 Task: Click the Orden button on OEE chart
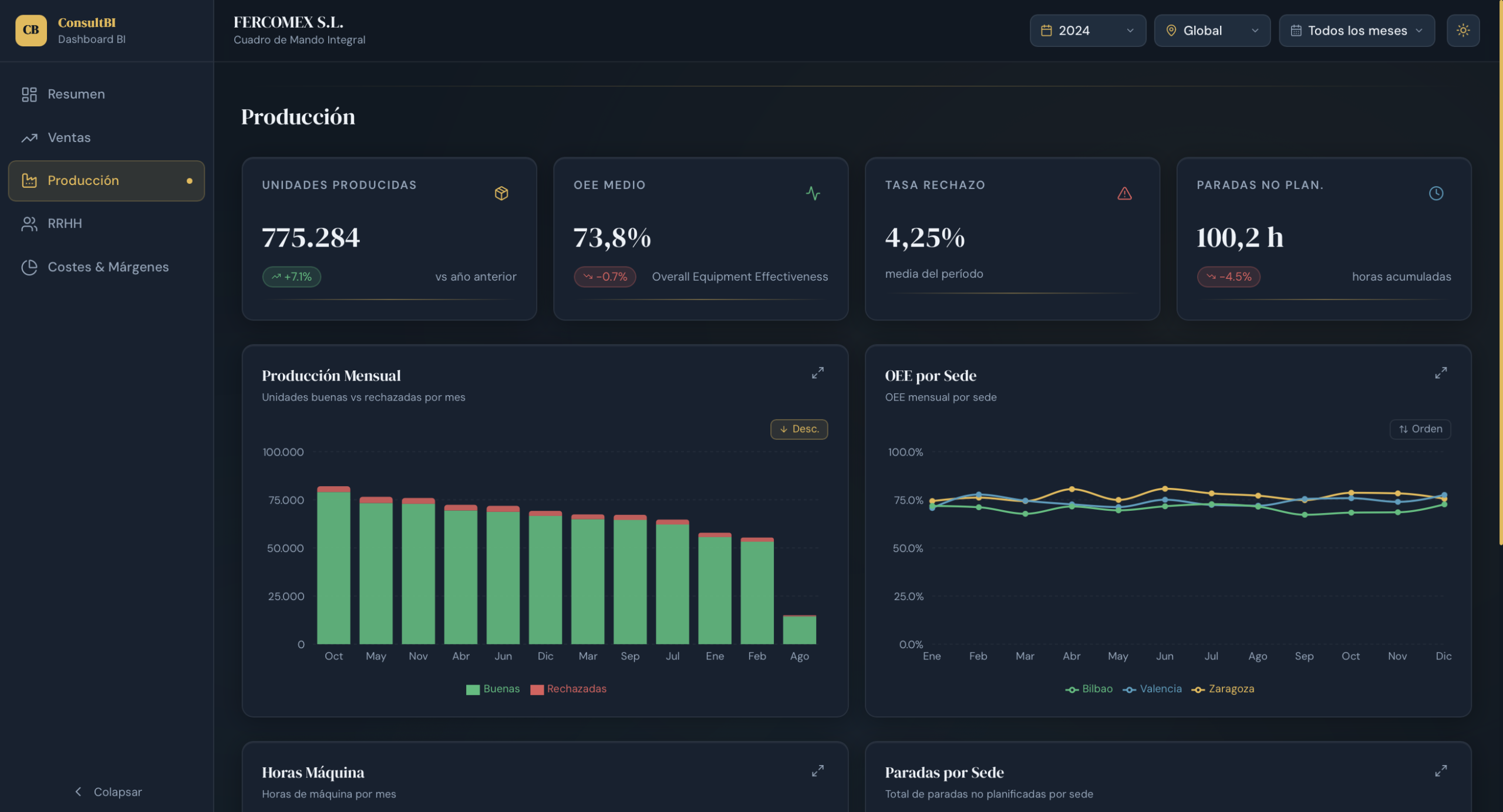point(1420,429)
